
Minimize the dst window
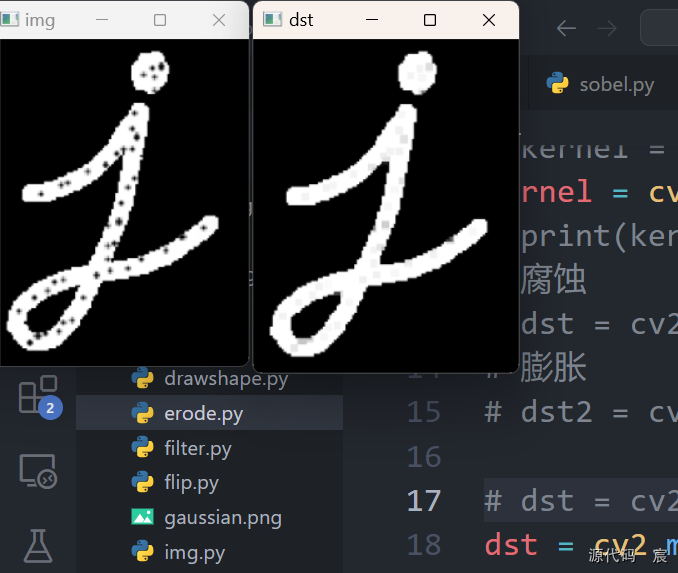[x=372, y=20]
